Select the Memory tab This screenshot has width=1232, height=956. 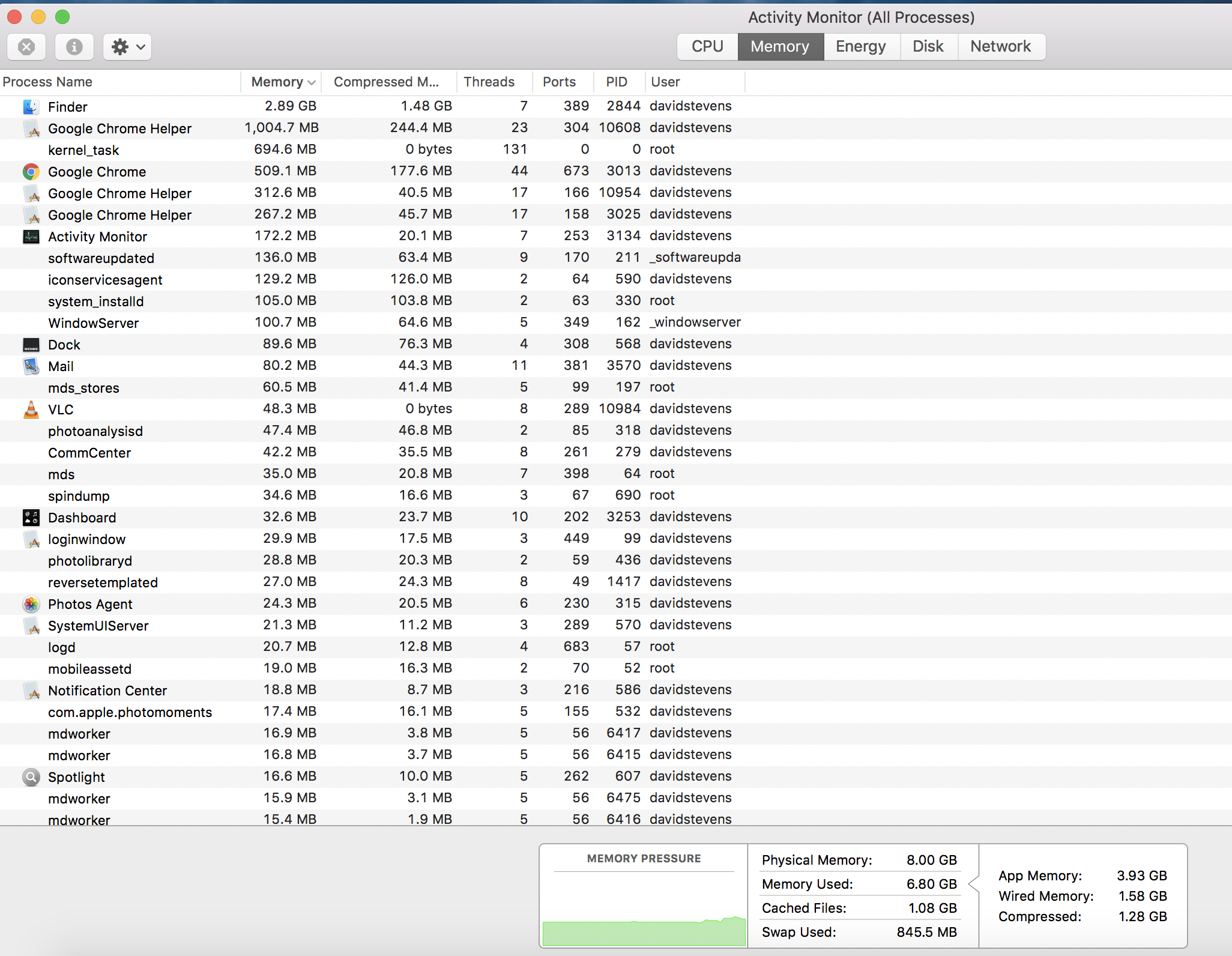pos(780,47)
